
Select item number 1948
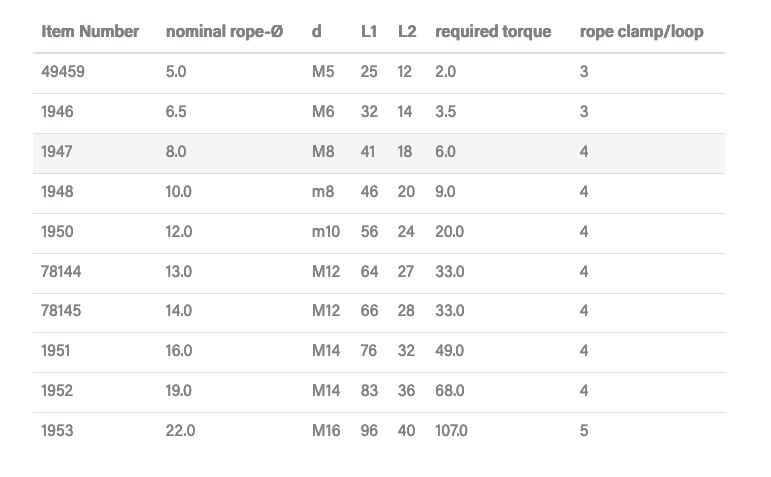pyautogui.click(x=57, y=191)
